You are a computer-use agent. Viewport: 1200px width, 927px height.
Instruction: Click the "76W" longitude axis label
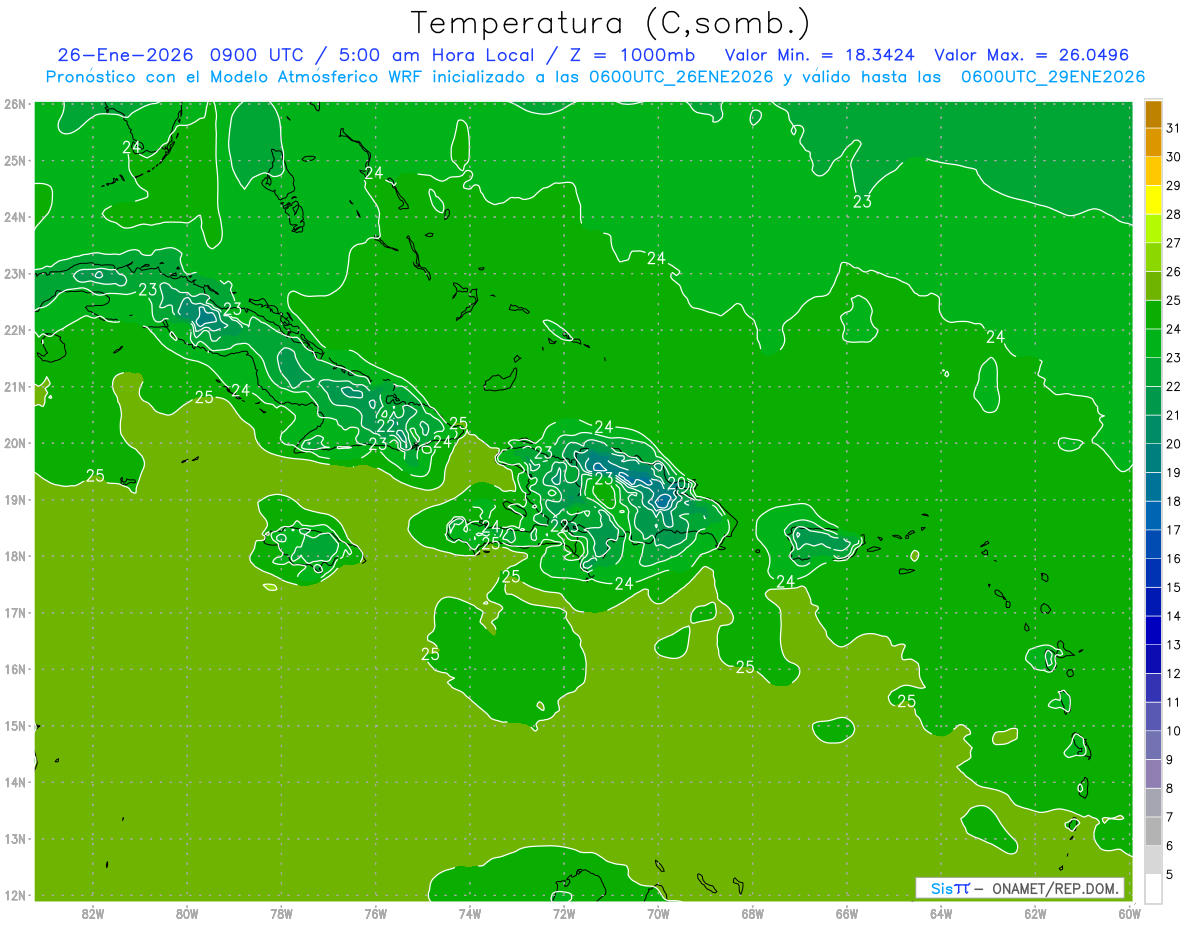pyautogui.click(x=375, y=913)
